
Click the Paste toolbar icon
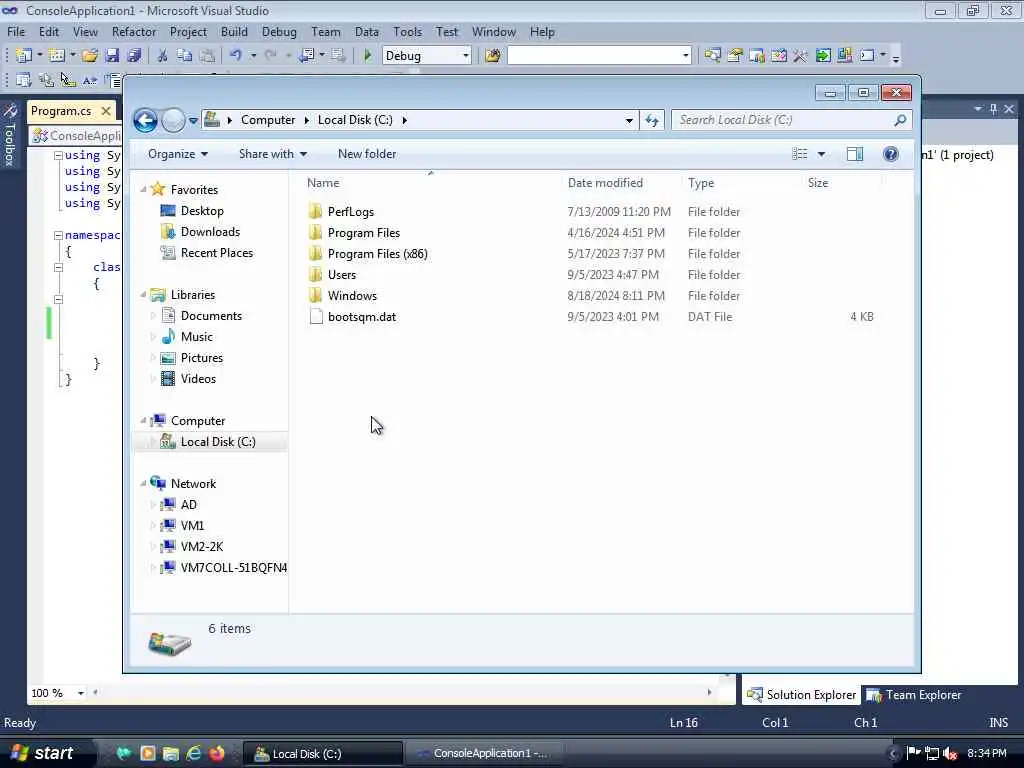[207, 56]
